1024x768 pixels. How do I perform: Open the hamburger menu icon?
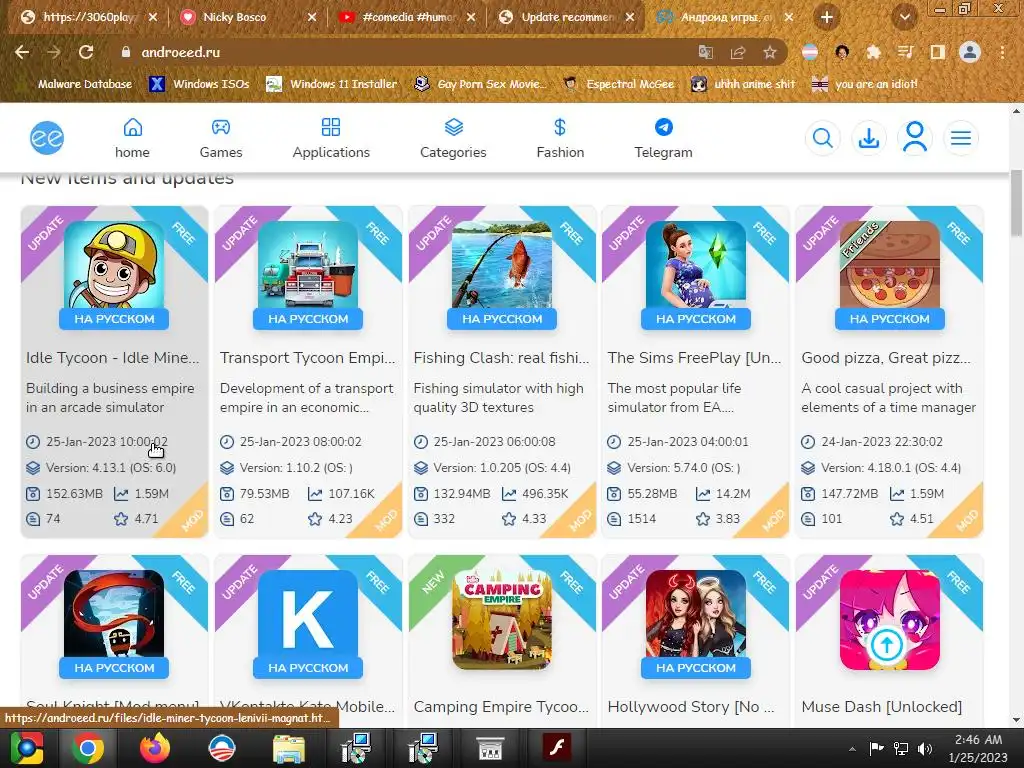[x=961, y=138]
